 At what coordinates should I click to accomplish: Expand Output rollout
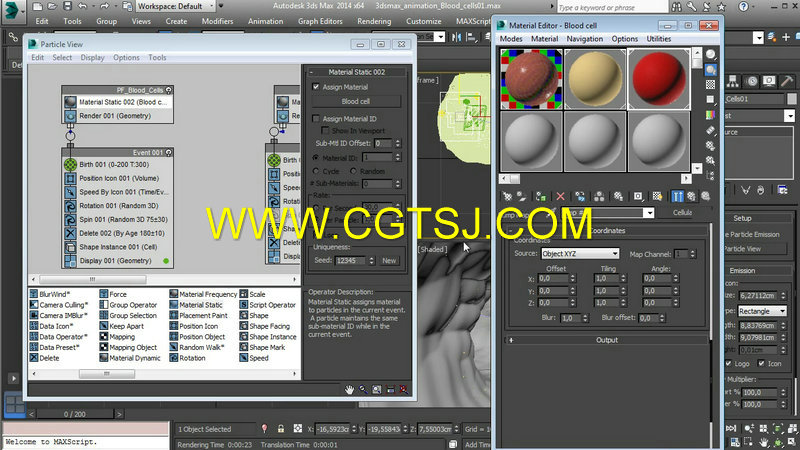click(x=607, y=340)
